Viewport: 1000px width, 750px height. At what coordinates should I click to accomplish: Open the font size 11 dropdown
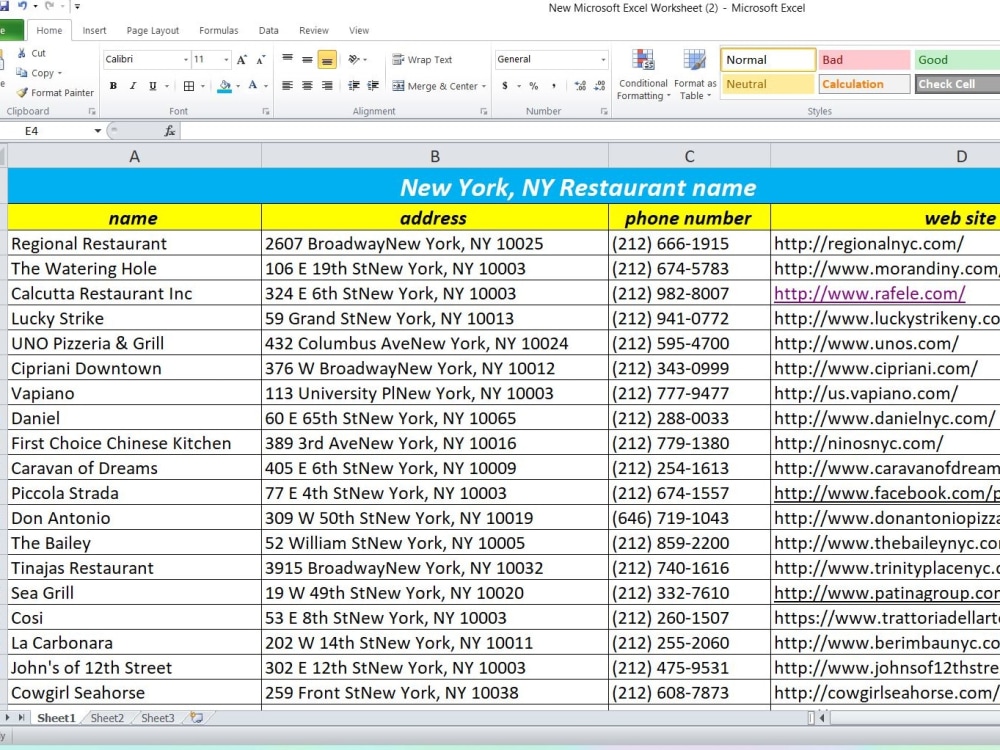[x=226, y=59]
